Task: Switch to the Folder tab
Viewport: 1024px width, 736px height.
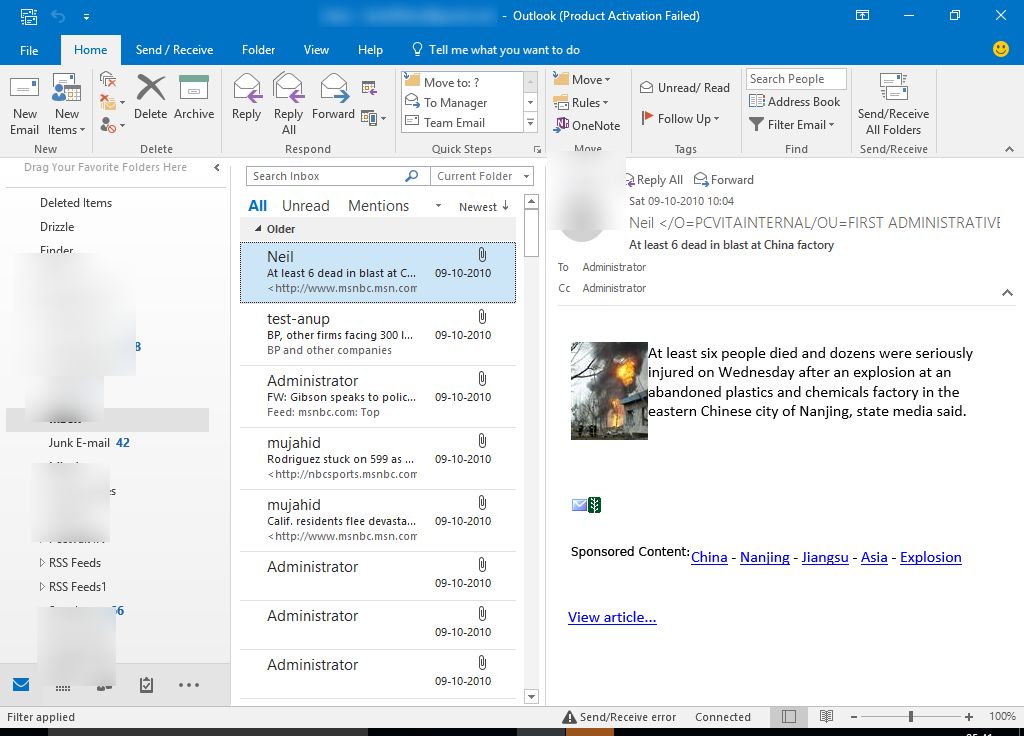Action: [259, 50]
